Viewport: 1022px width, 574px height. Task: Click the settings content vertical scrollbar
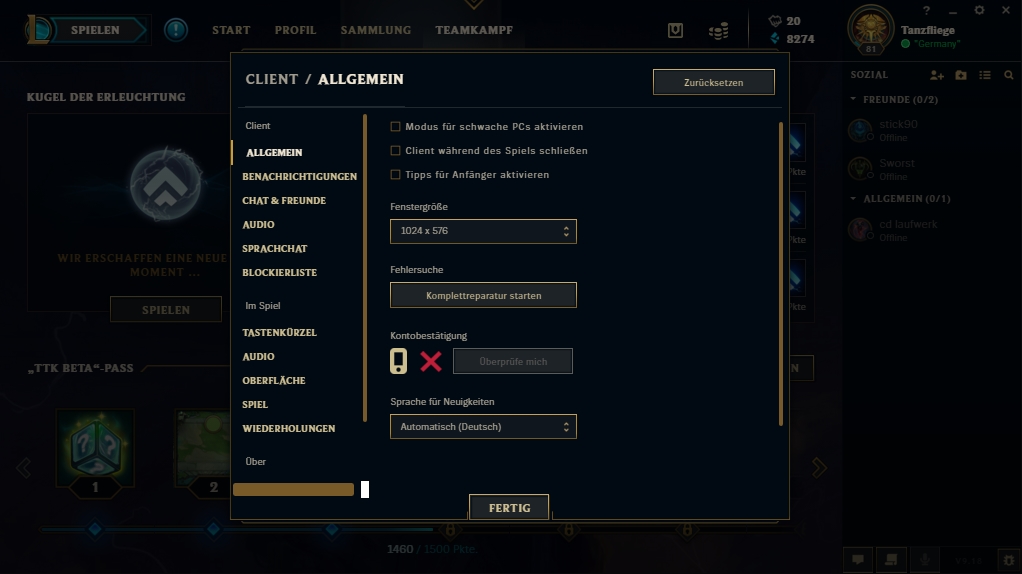coord(780,274)
